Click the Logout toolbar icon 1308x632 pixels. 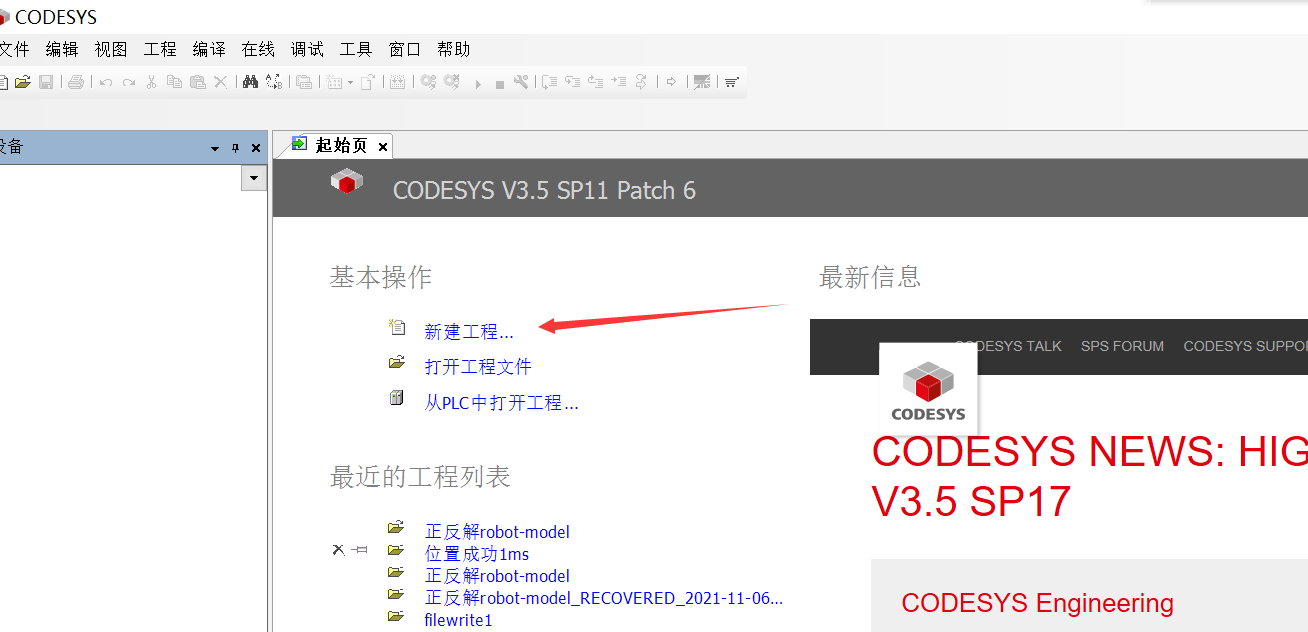point(452,82)
